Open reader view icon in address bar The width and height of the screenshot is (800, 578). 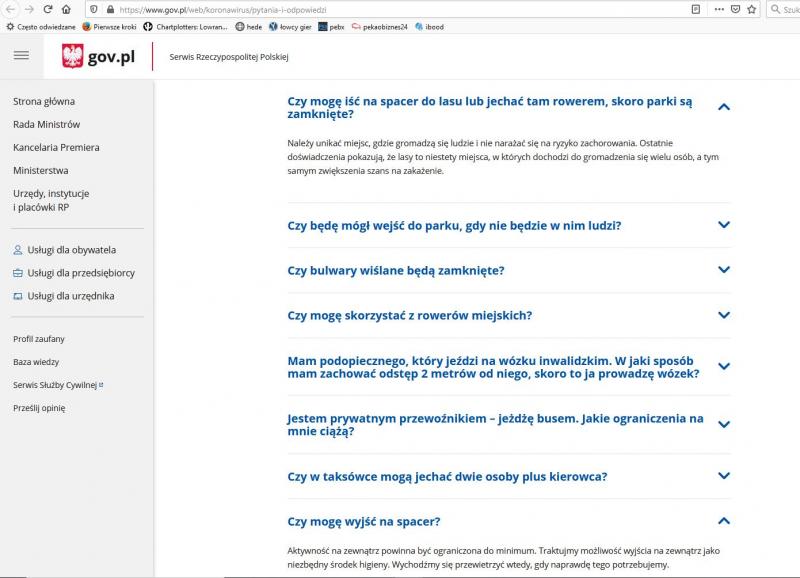695,9
